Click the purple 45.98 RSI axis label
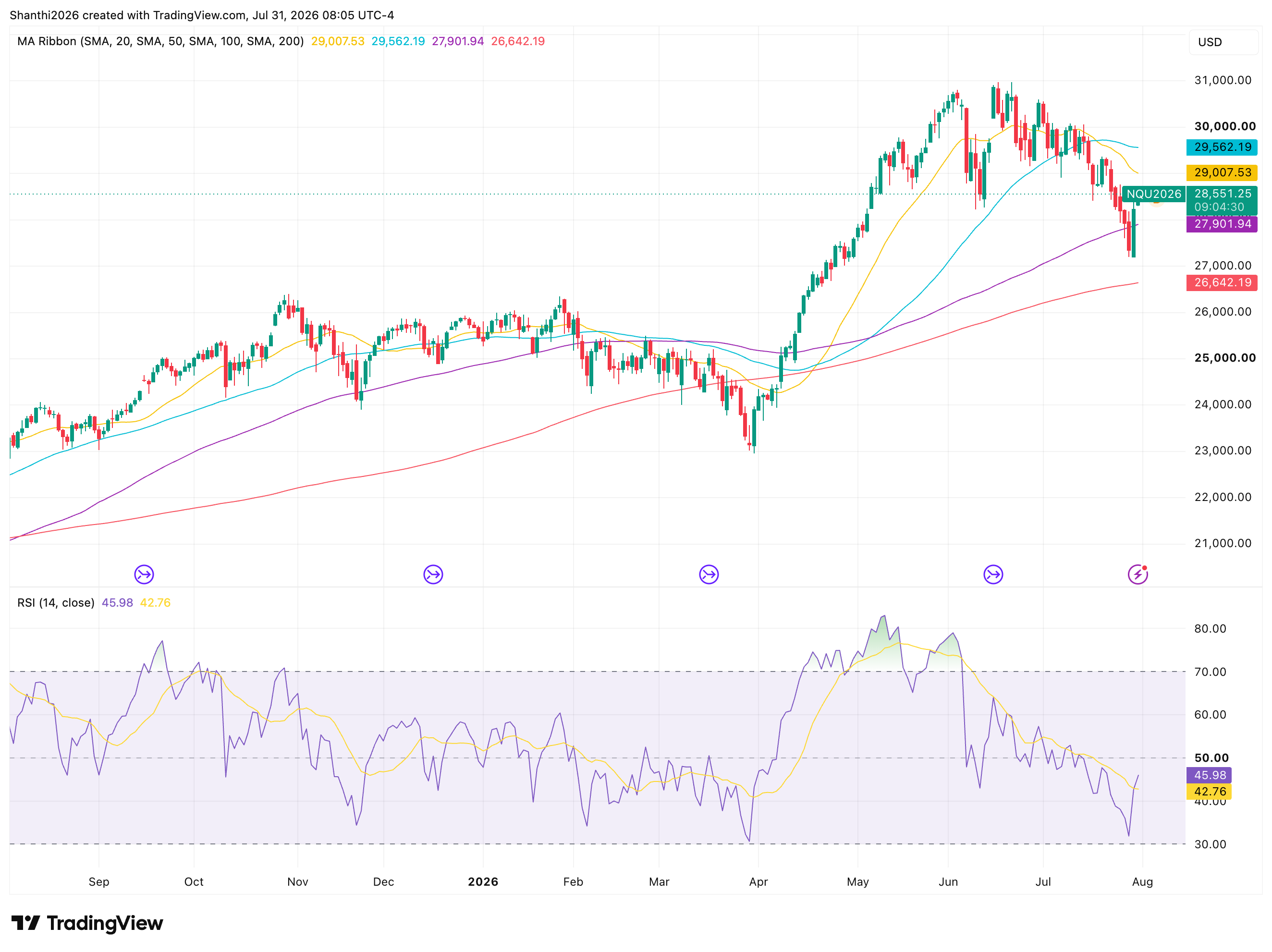Screen dimensions: 1272x952 1210,775
